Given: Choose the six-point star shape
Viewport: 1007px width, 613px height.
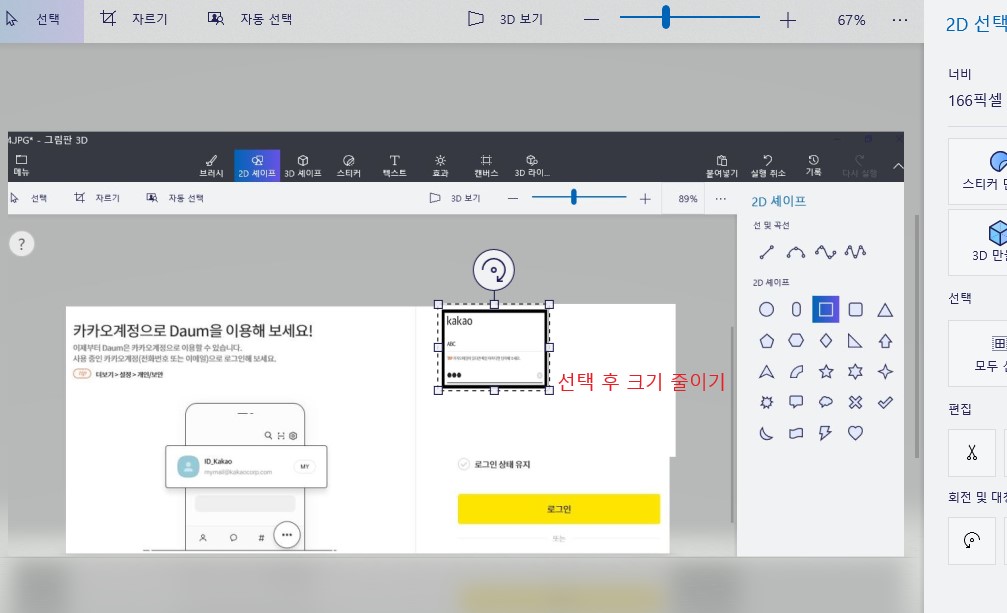Looking at the screenshot, I should point(855,372).
